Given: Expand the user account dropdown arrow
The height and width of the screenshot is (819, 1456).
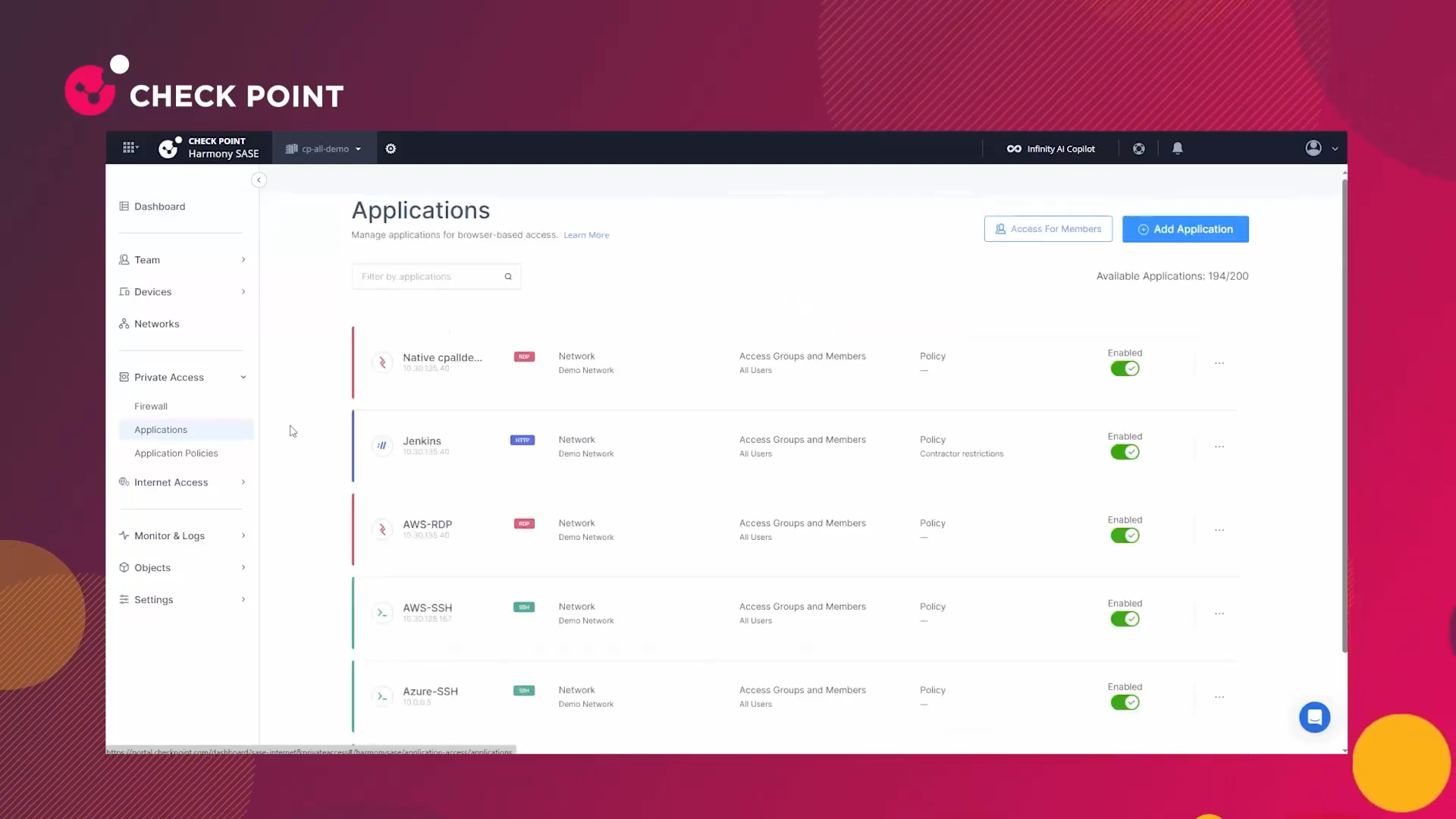Looking at the screenshot, I should click(x=1335, y=149).
